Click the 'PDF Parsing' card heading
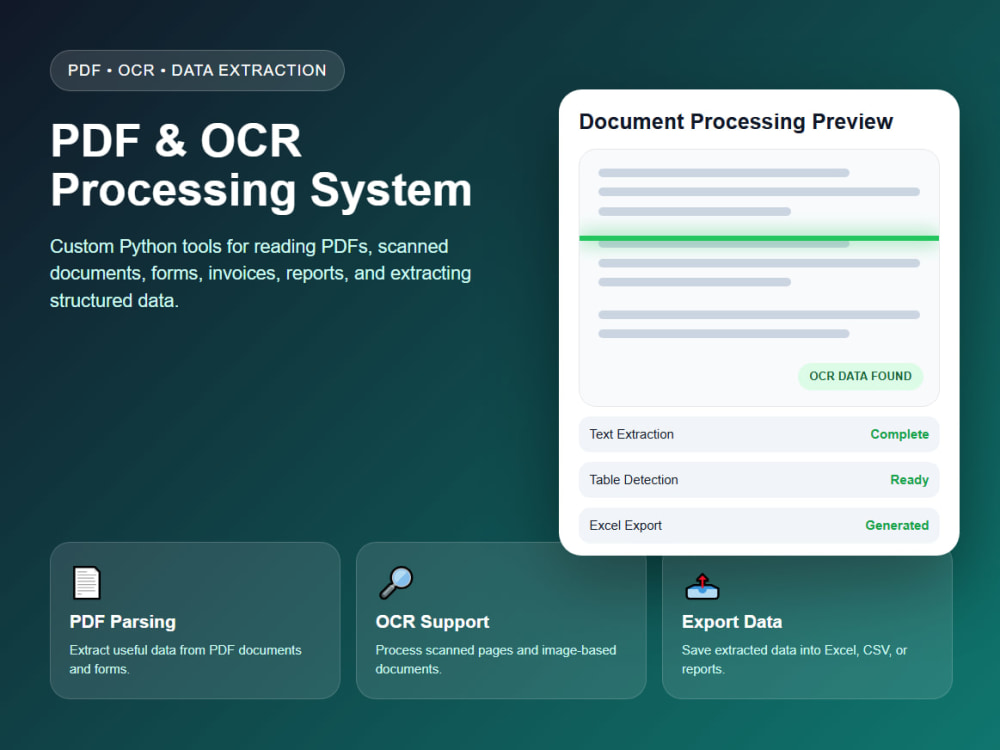Viewport: 1000px width, 750px height. click(122, 622)
